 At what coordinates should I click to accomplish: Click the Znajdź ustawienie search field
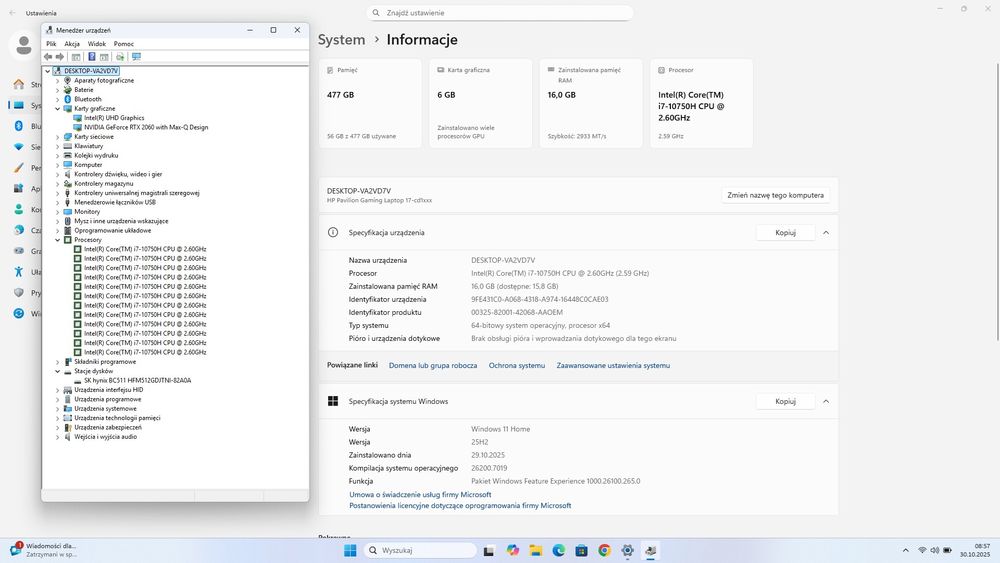pyautogui.click(x=500, y=13)
